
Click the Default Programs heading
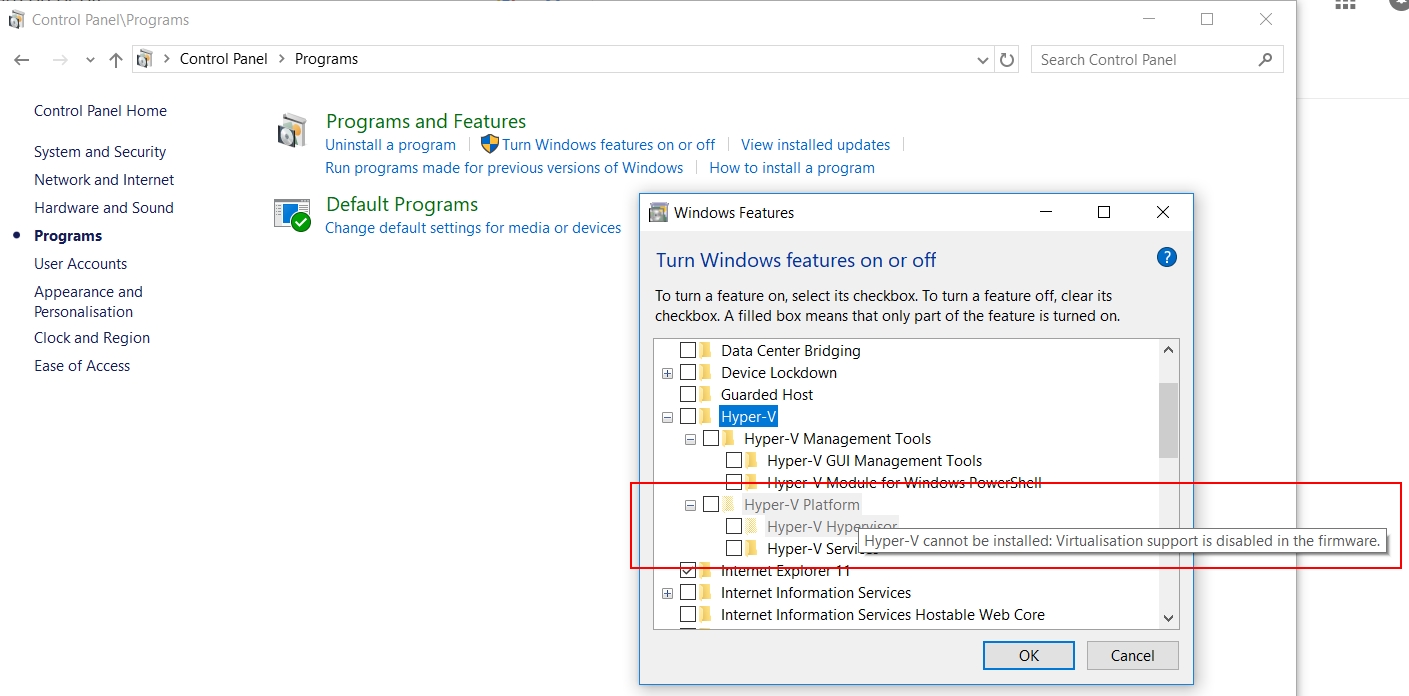(402, 204)
